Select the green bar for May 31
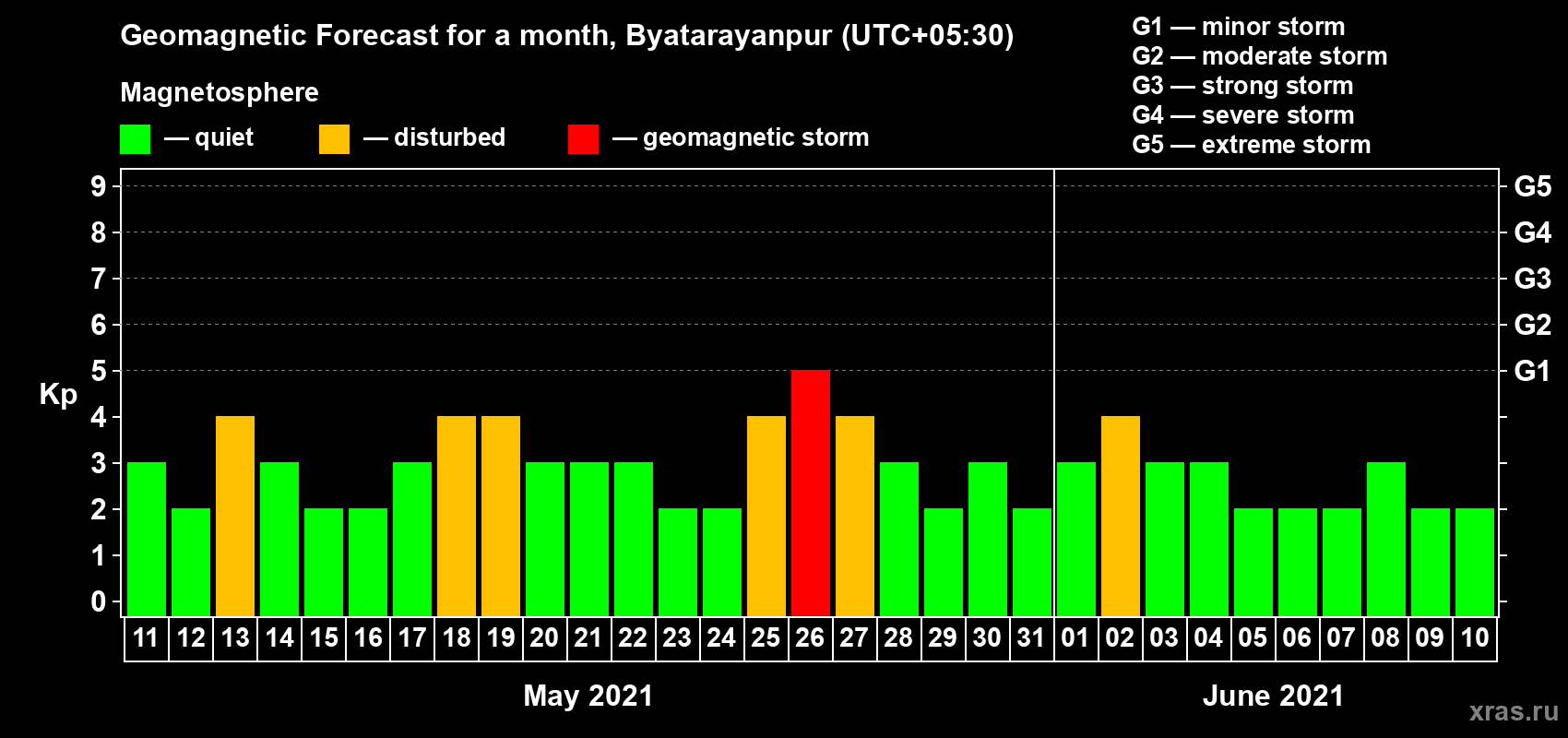This screenshot has height=738, width=1568. [x=1032, y=563]
